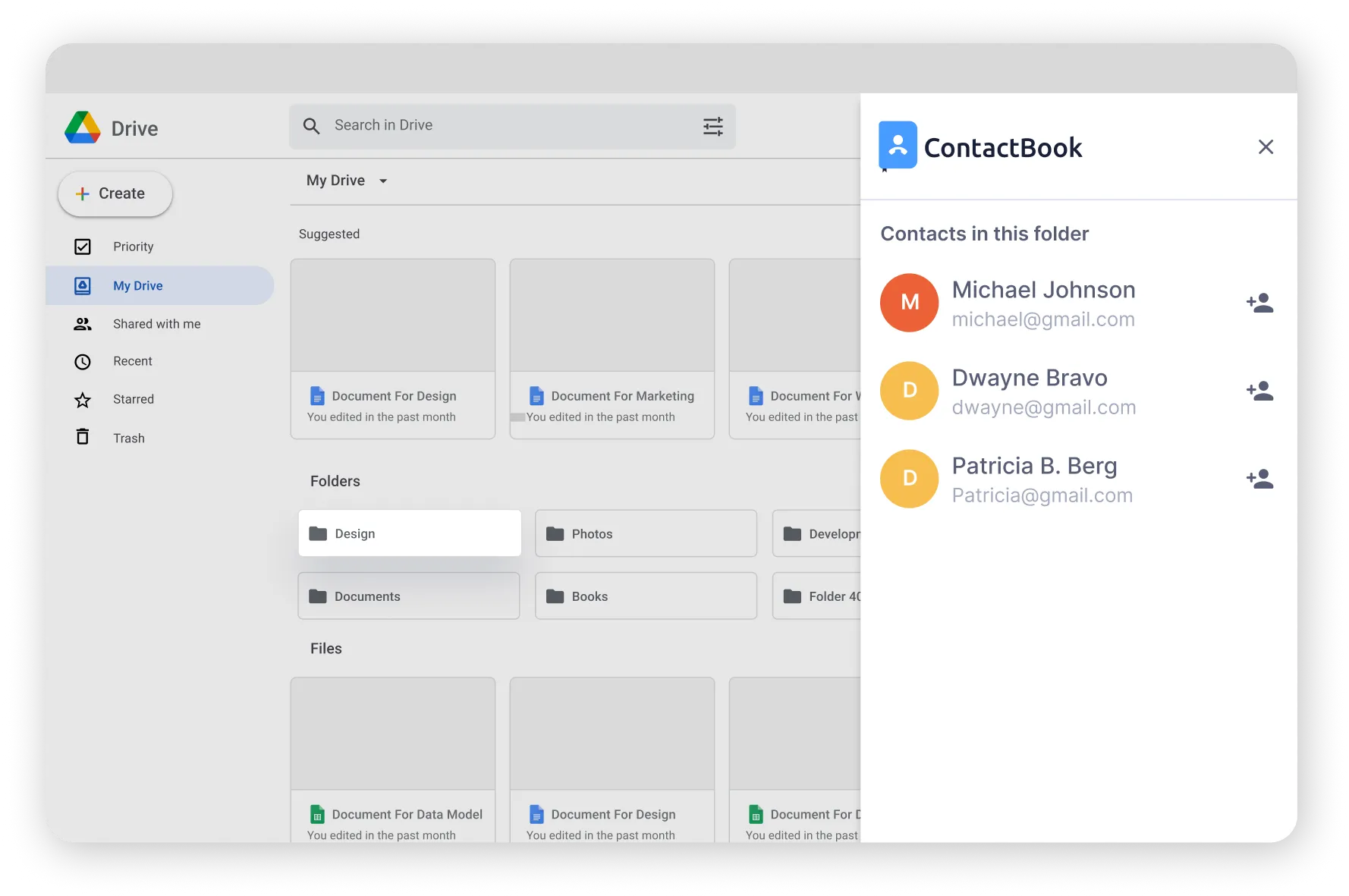This screenshot has height=896, width=1349.
Task: Click the search magnifier icon
Action: pos(311,125)
